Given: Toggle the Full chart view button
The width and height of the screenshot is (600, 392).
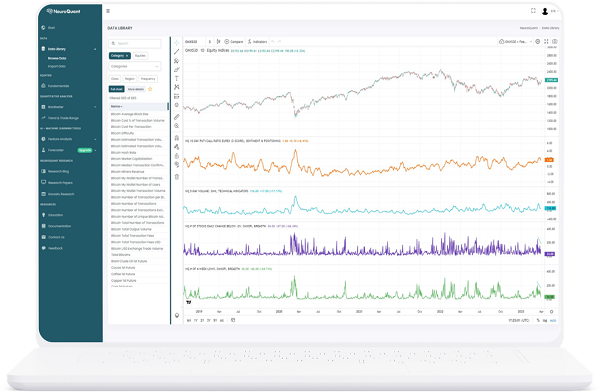Looking at the screenshot, I should [117, 89].
